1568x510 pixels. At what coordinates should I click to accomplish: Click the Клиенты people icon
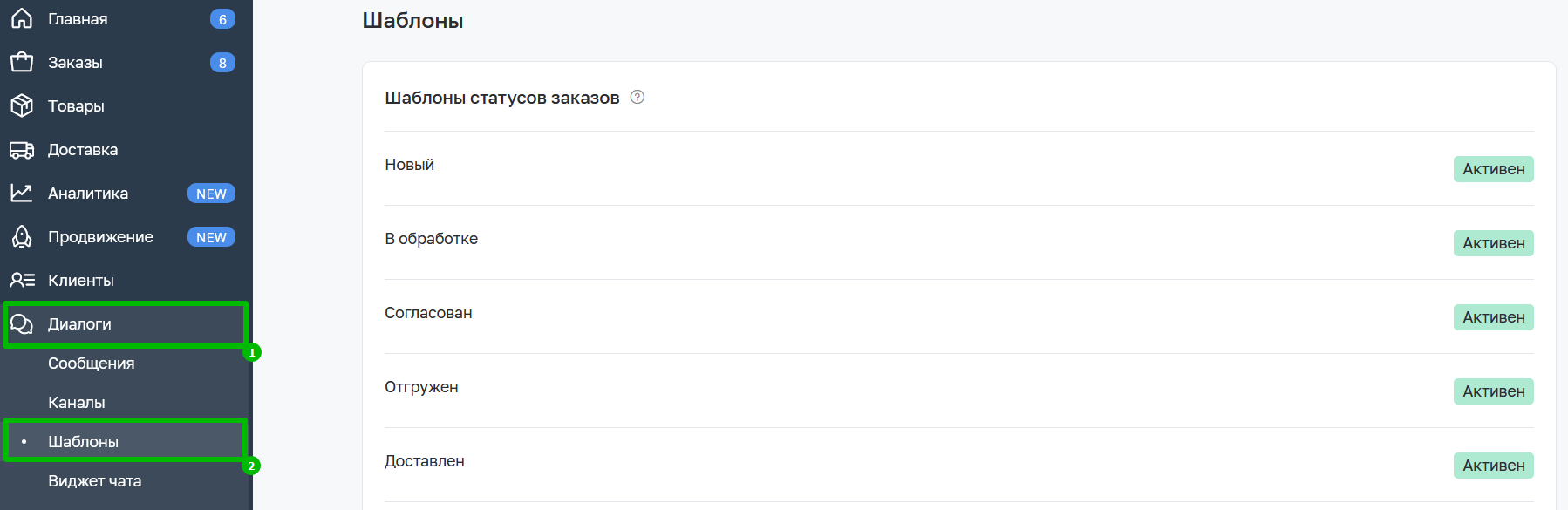pyautogui.click(x=22, y=280)
